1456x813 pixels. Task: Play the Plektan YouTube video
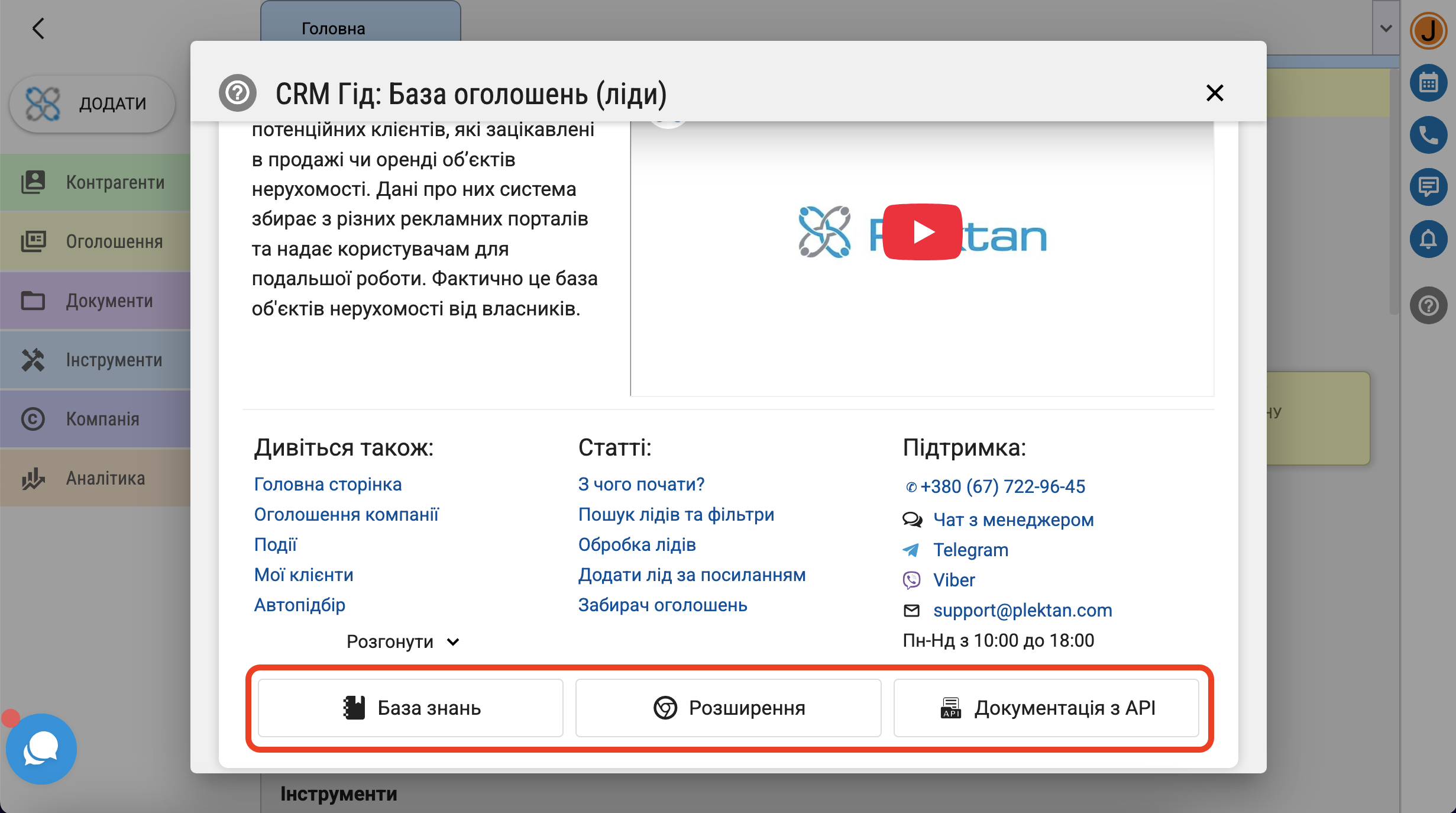[922, 232]
